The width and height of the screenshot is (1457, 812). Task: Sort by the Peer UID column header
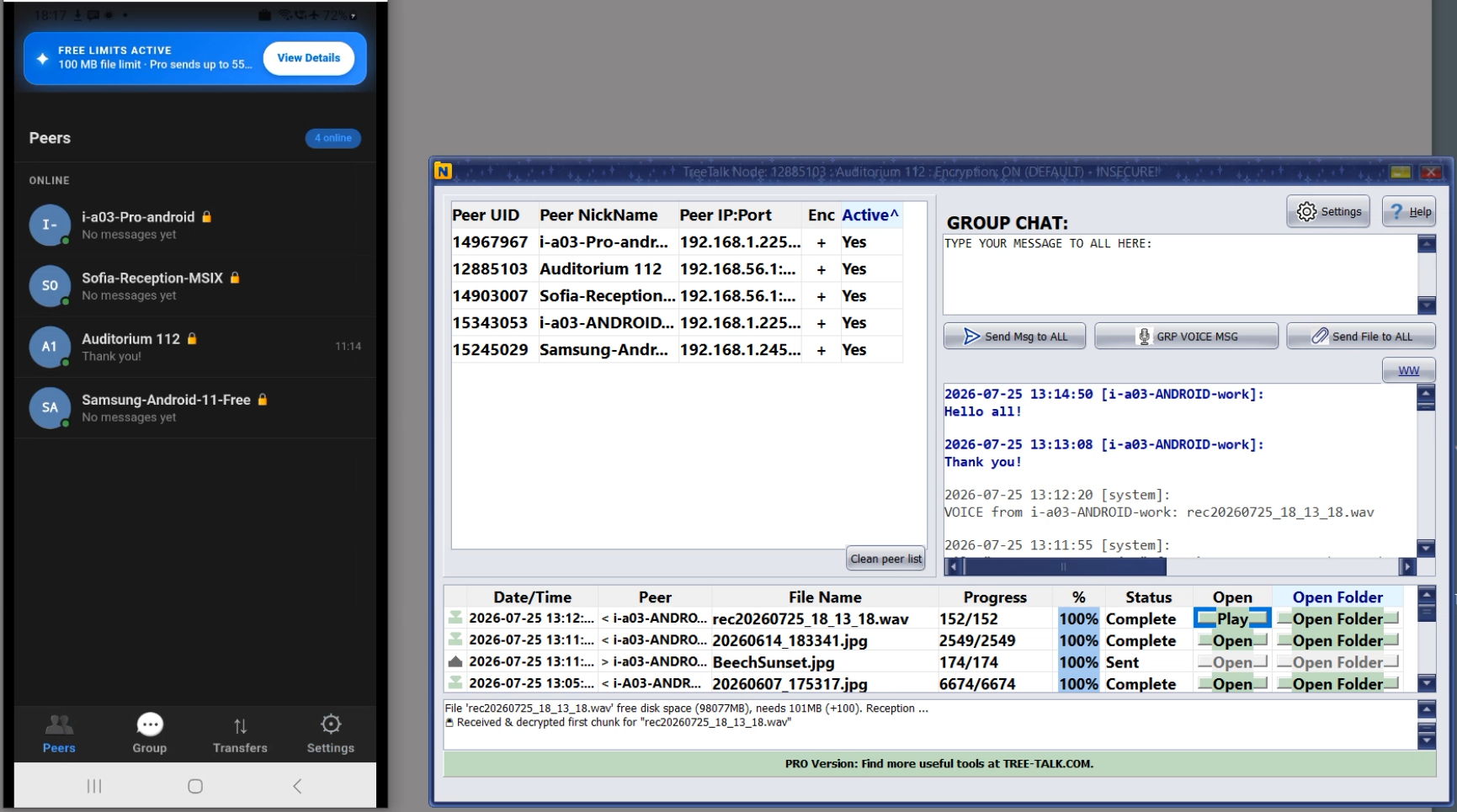pyautogui.click(x=493, y=215)
